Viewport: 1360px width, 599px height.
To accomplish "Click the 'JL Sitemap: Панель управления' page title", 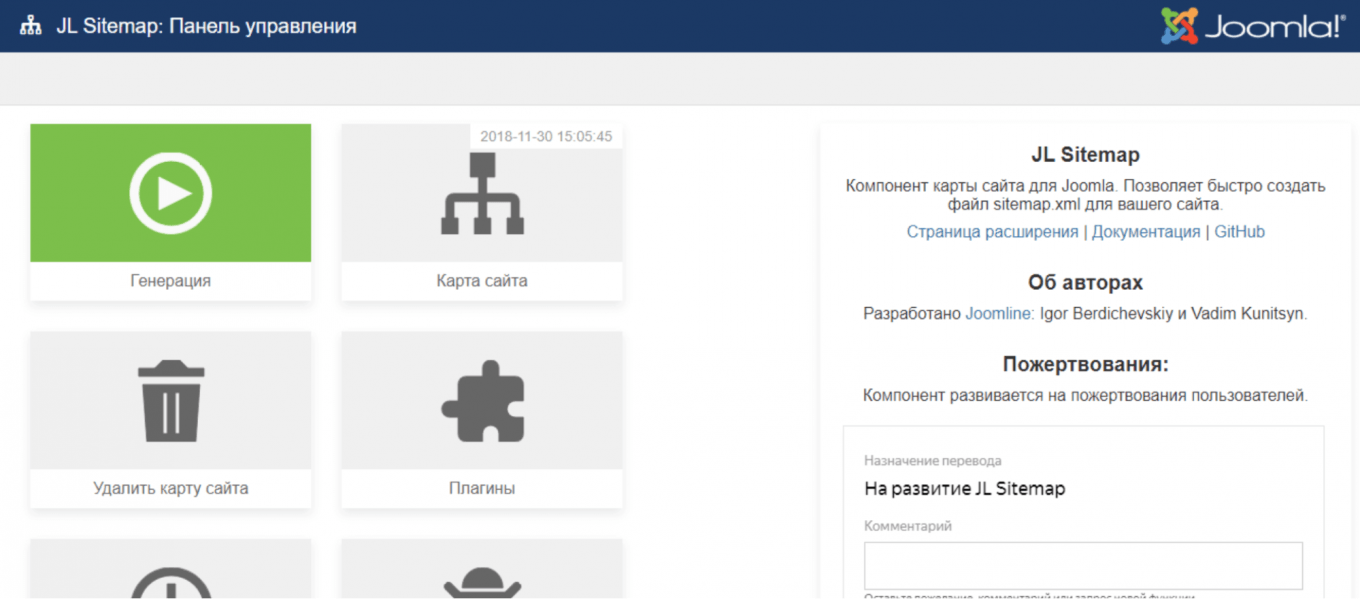I will coord(206,27).
